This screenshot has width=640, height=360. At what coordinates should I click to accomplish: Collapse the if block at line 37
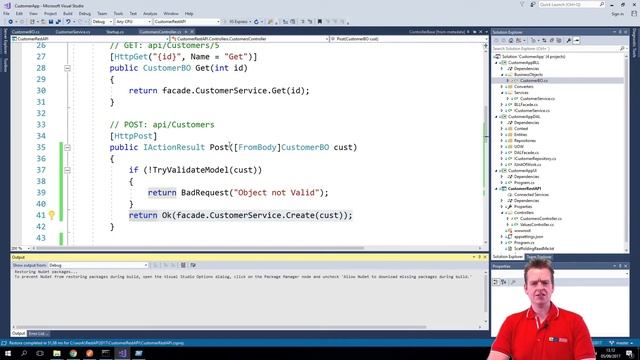pos(67,170)
